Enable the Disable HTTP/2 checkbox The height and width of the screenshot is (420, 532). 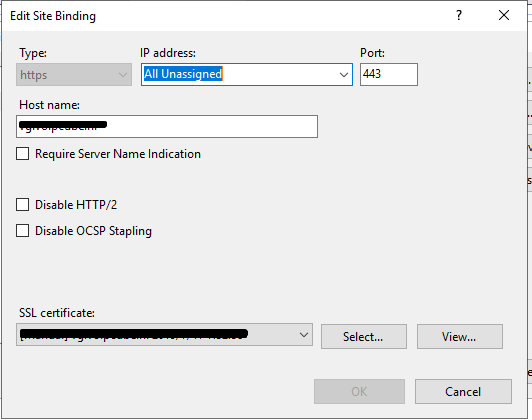tap(22, 205)
